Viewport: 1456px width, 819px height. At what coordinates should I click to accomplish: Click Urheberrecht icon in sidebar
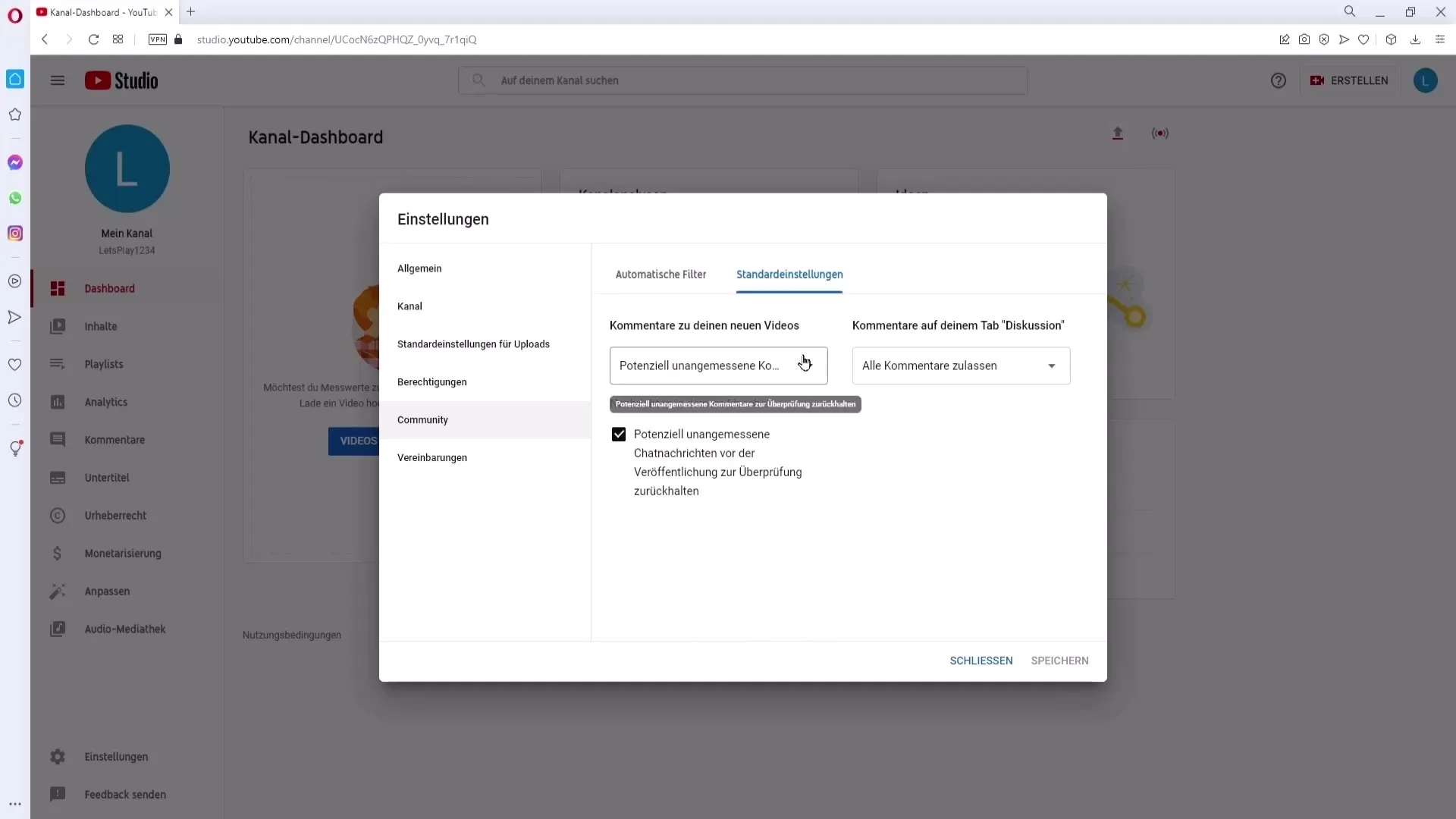pos(57,515)
